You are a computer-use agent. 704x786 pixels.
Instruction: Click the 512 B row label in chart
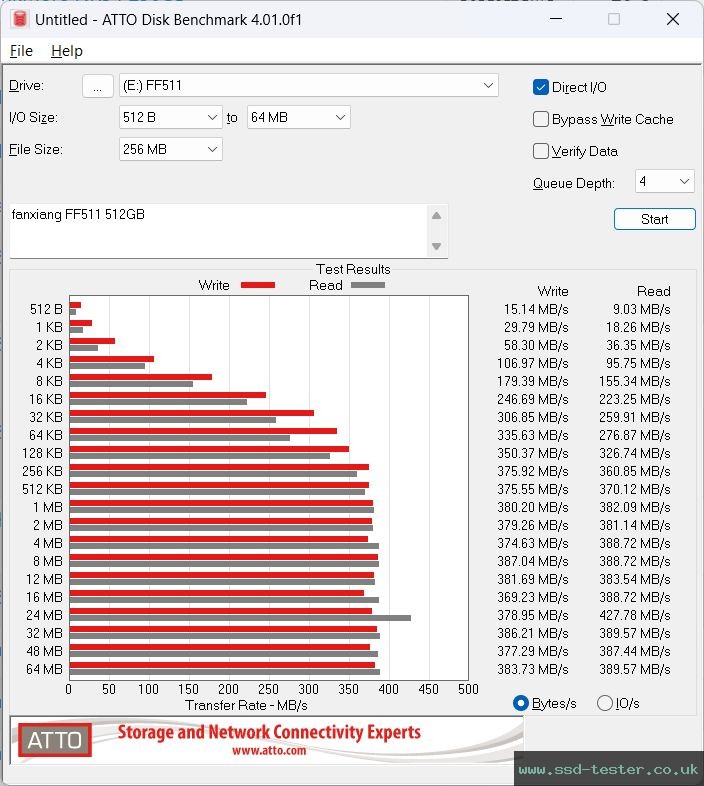(x=46, y=309)
